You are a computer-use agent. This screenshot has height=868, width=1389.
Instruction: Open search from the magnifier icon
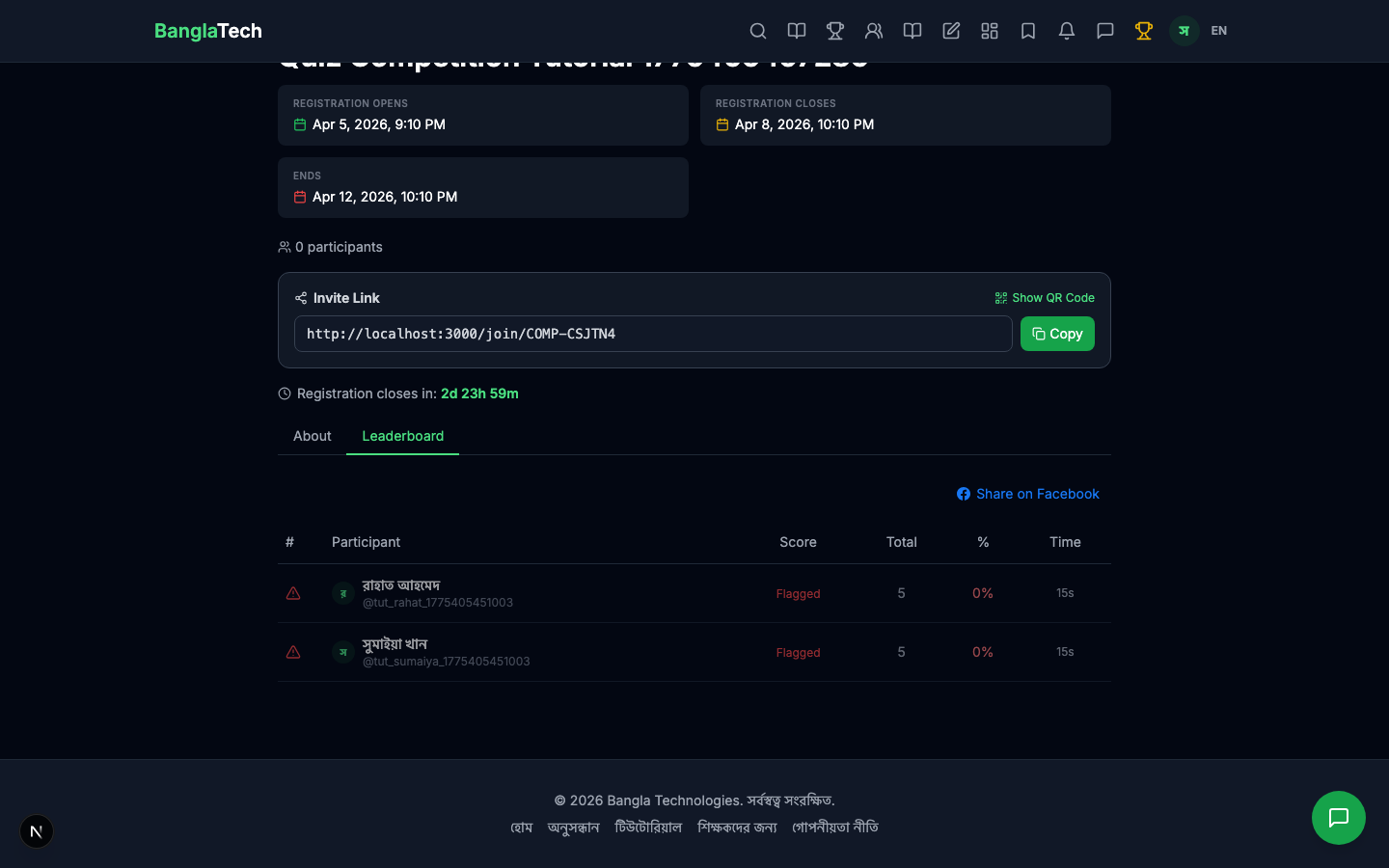[x=758, y=31]
